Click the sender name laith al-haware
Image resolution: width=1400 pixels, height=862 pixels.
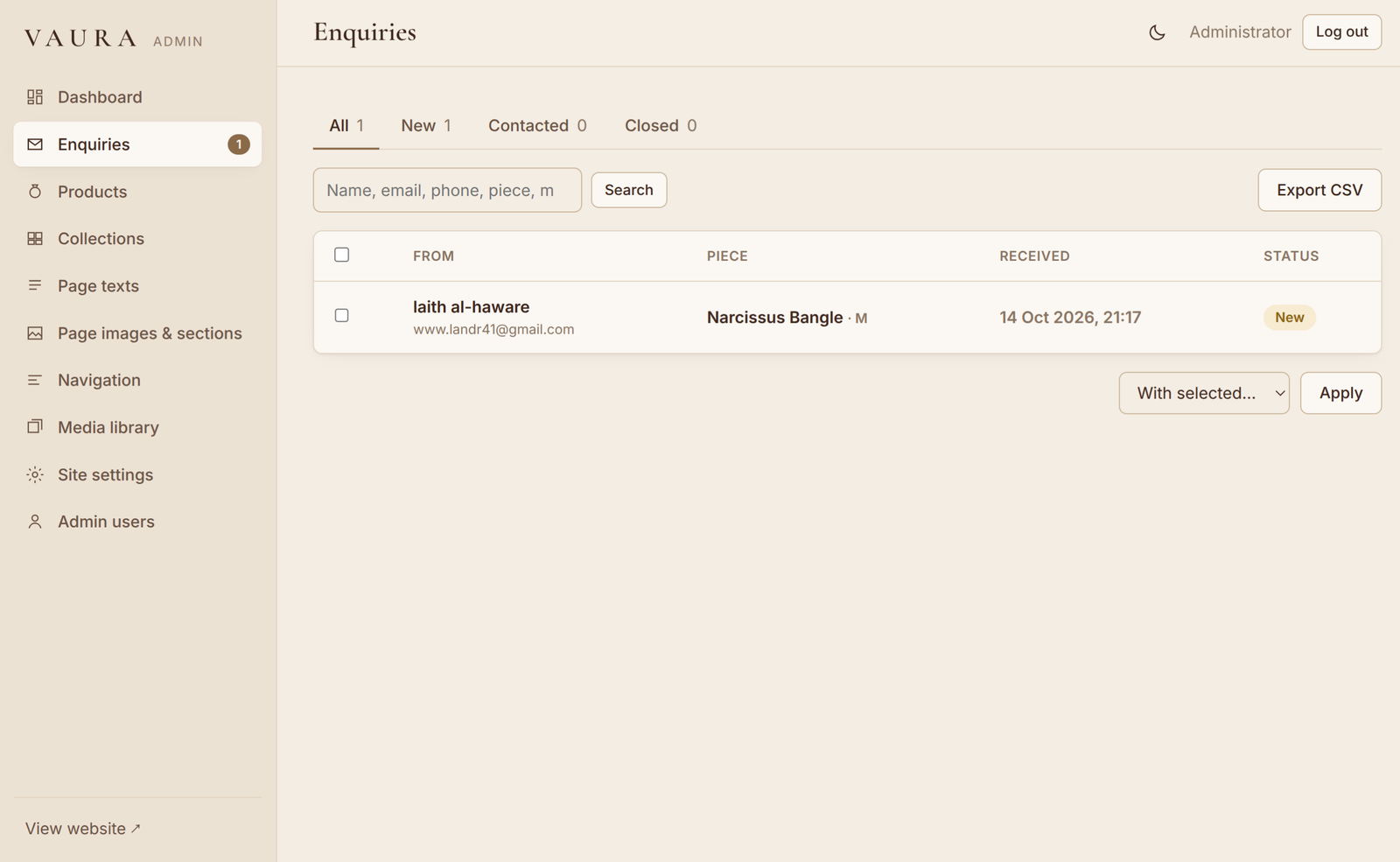[471, 307]
